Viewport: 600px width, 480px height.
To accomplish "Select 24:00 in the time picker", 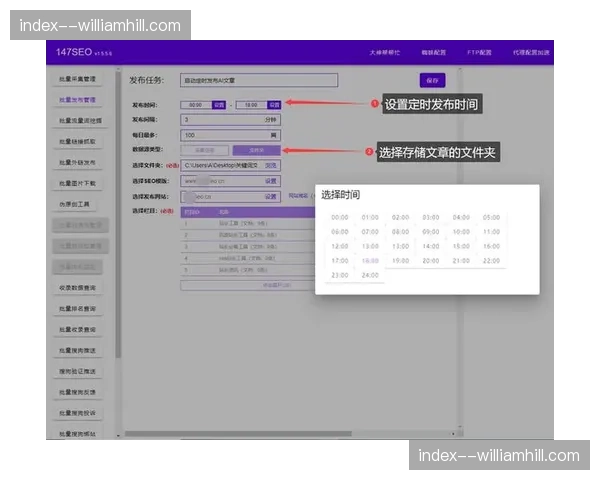I will tap(370, 276).
